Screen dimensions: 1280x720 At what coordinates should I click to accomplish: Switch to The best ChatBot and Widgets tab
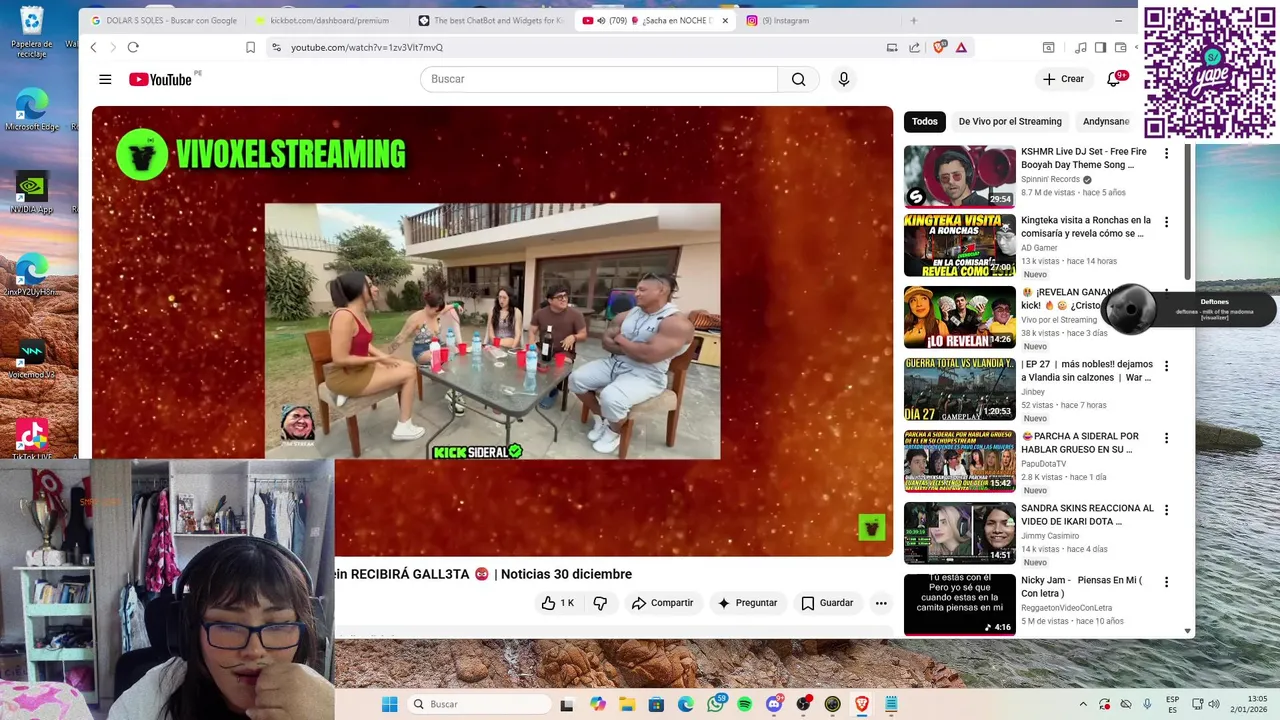click(491, 20)
